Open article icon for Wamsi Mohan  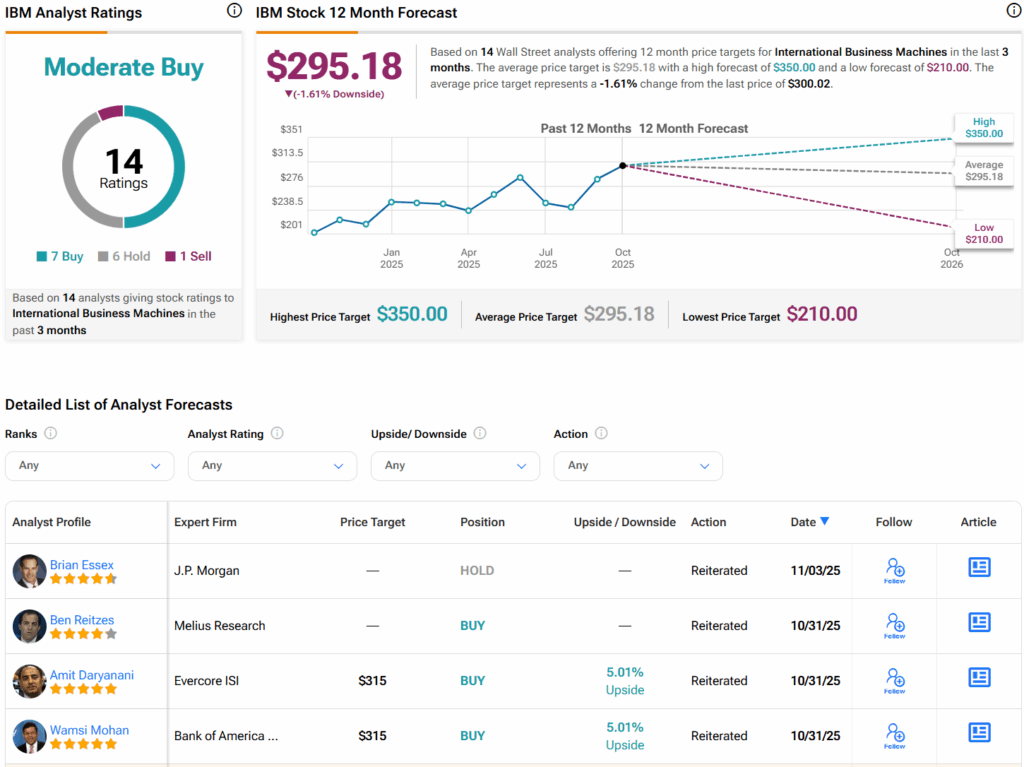click(979, 733)
